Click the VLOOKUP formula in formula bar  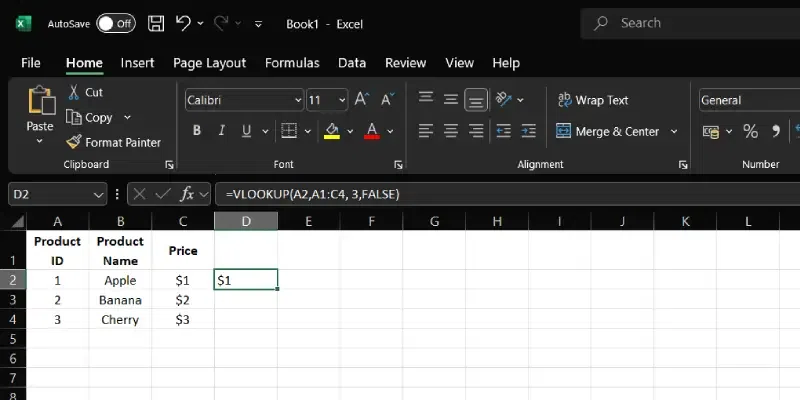coord(313,194)
